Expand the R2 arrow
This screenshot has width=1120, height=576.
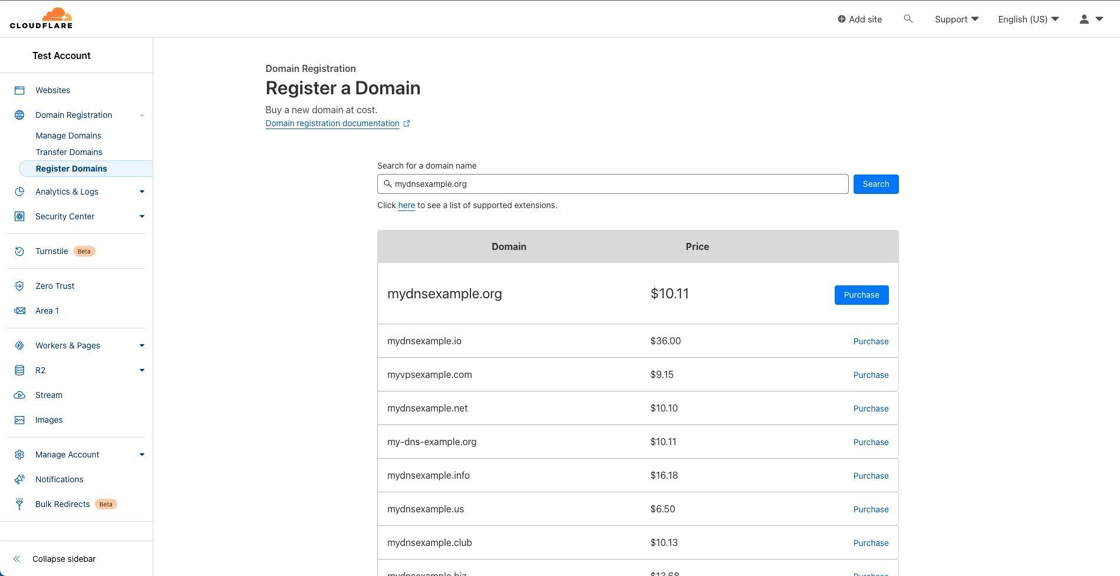(x=142, y=370)
